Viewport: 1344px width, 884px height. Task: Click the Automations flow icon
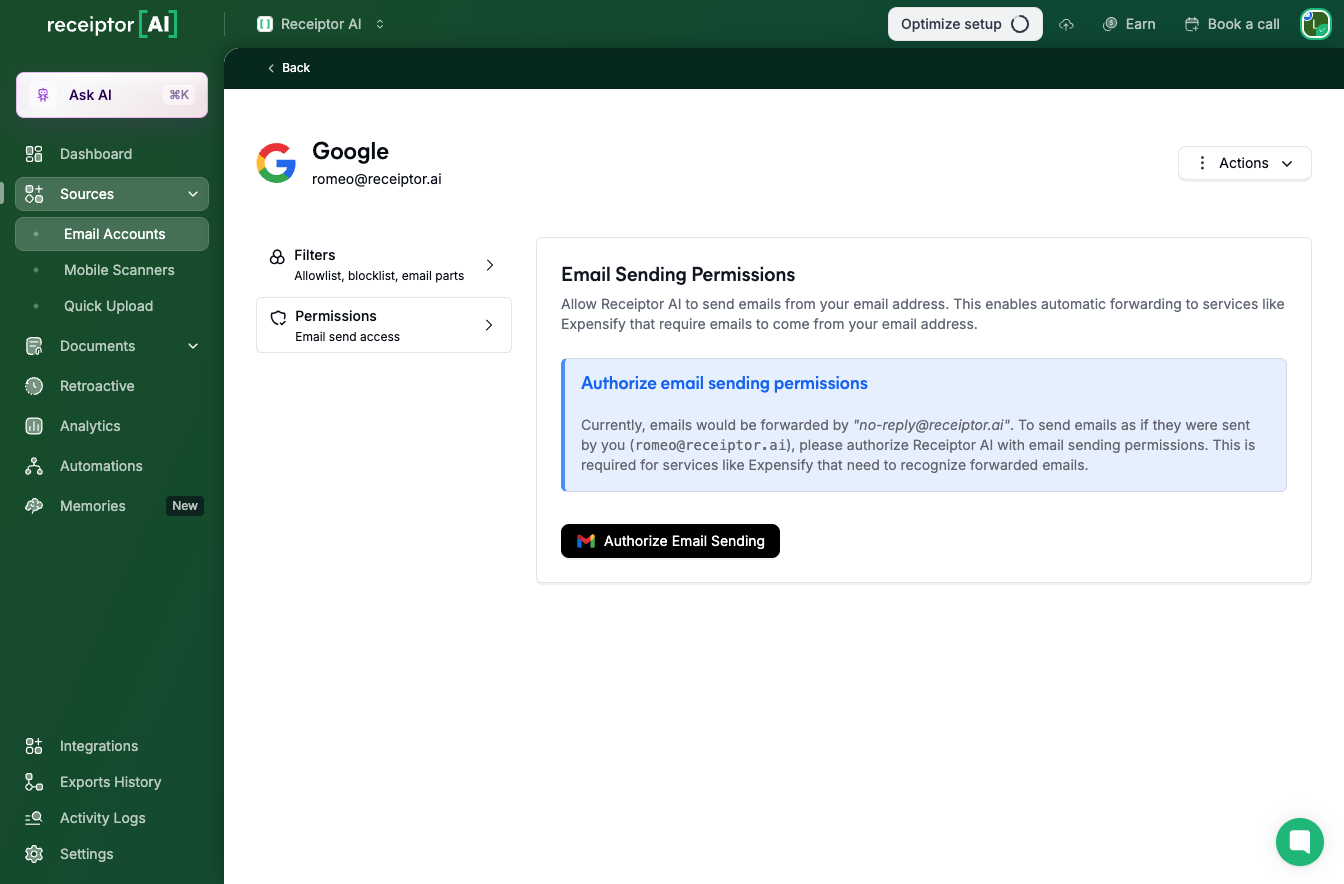tap(34, 466)
